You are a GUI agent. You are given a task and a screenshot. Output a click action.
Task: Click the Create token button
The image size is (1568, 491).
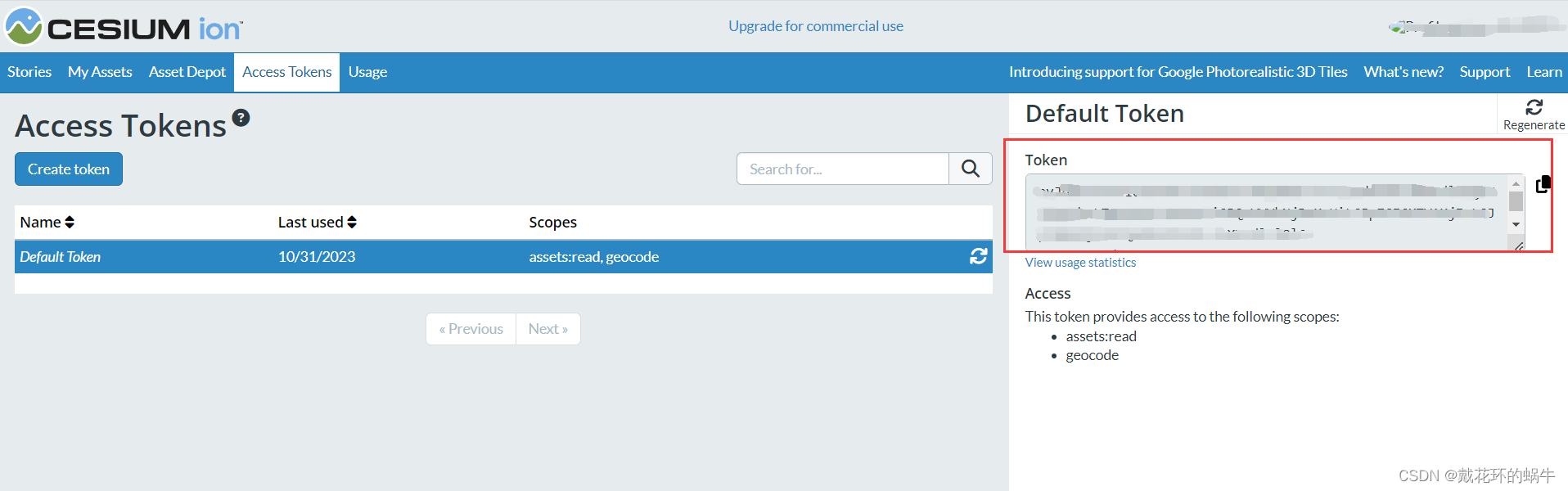click(68, 169)
